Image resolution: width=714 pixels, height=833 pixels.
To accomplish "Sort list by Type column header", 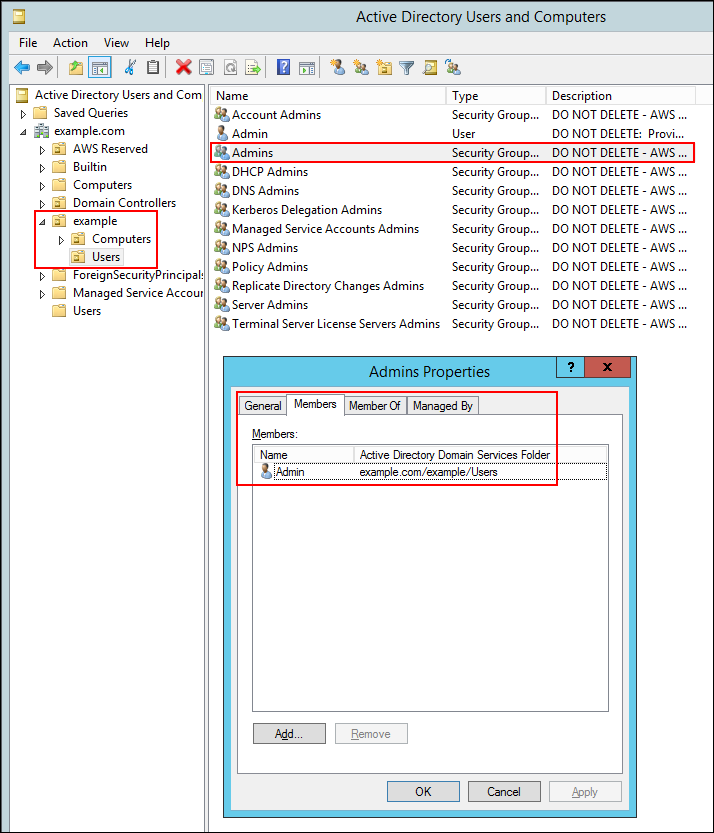I will pyautogui.click(x=496, y=96).
